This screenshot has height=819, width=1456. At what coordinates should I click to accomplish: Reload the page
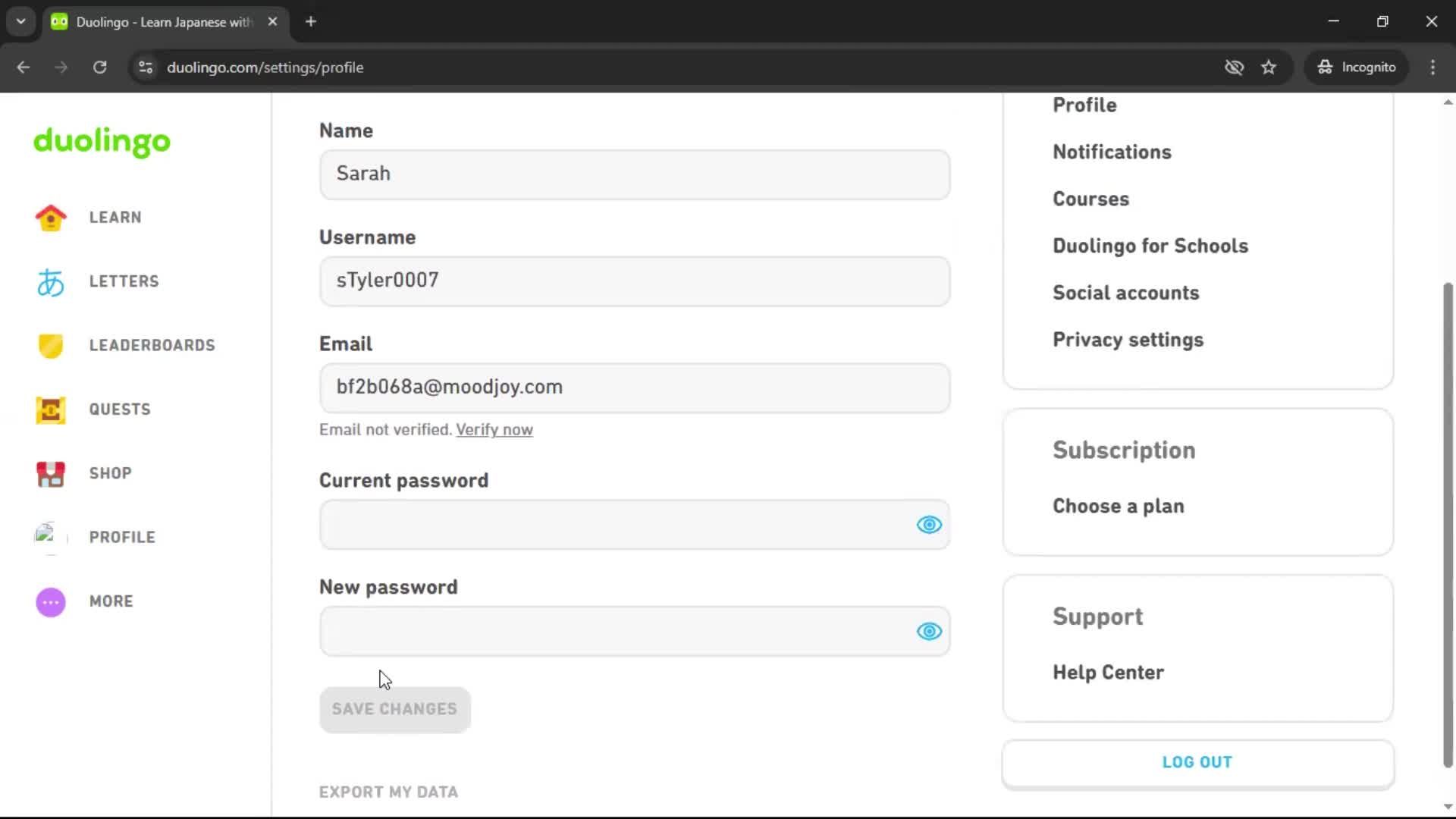pyautogui.click(x=99, y=67)
